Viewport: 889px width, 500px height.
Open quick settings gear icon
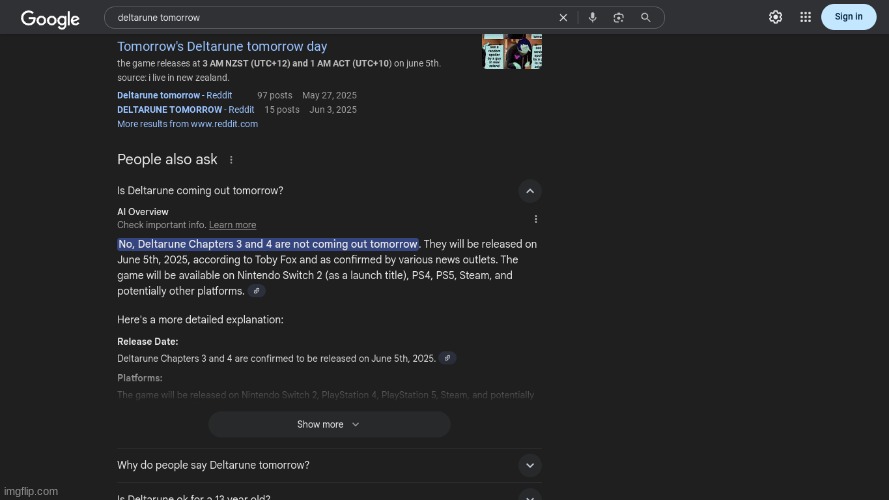(775, 17)
